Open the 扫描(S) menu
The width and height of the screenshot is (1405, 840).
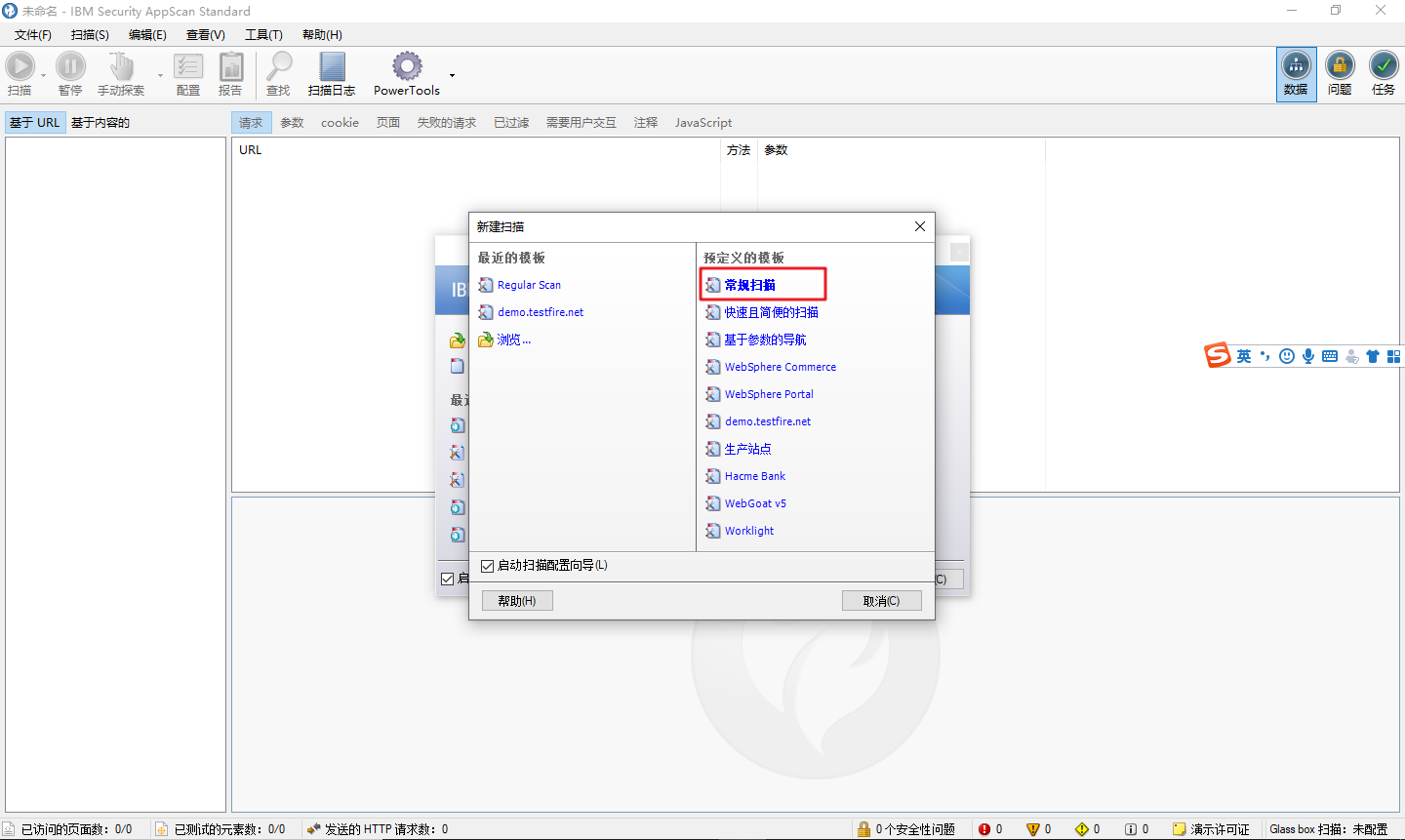coord(90,35)
